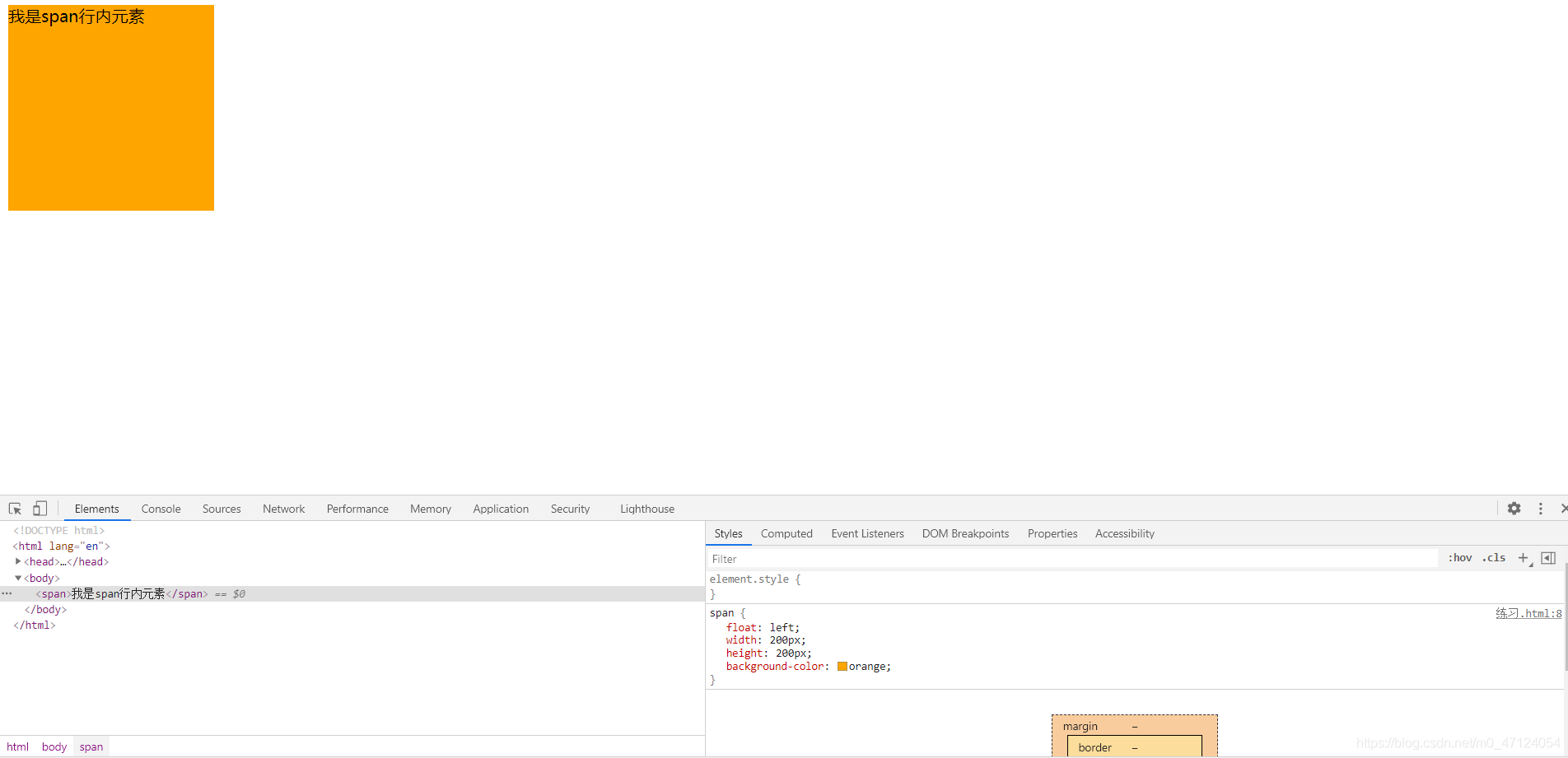Image resolution: width=1568 pixels, height=758 pixels.
Task: Select body in the breadcrumb bar
Action: 54,746
